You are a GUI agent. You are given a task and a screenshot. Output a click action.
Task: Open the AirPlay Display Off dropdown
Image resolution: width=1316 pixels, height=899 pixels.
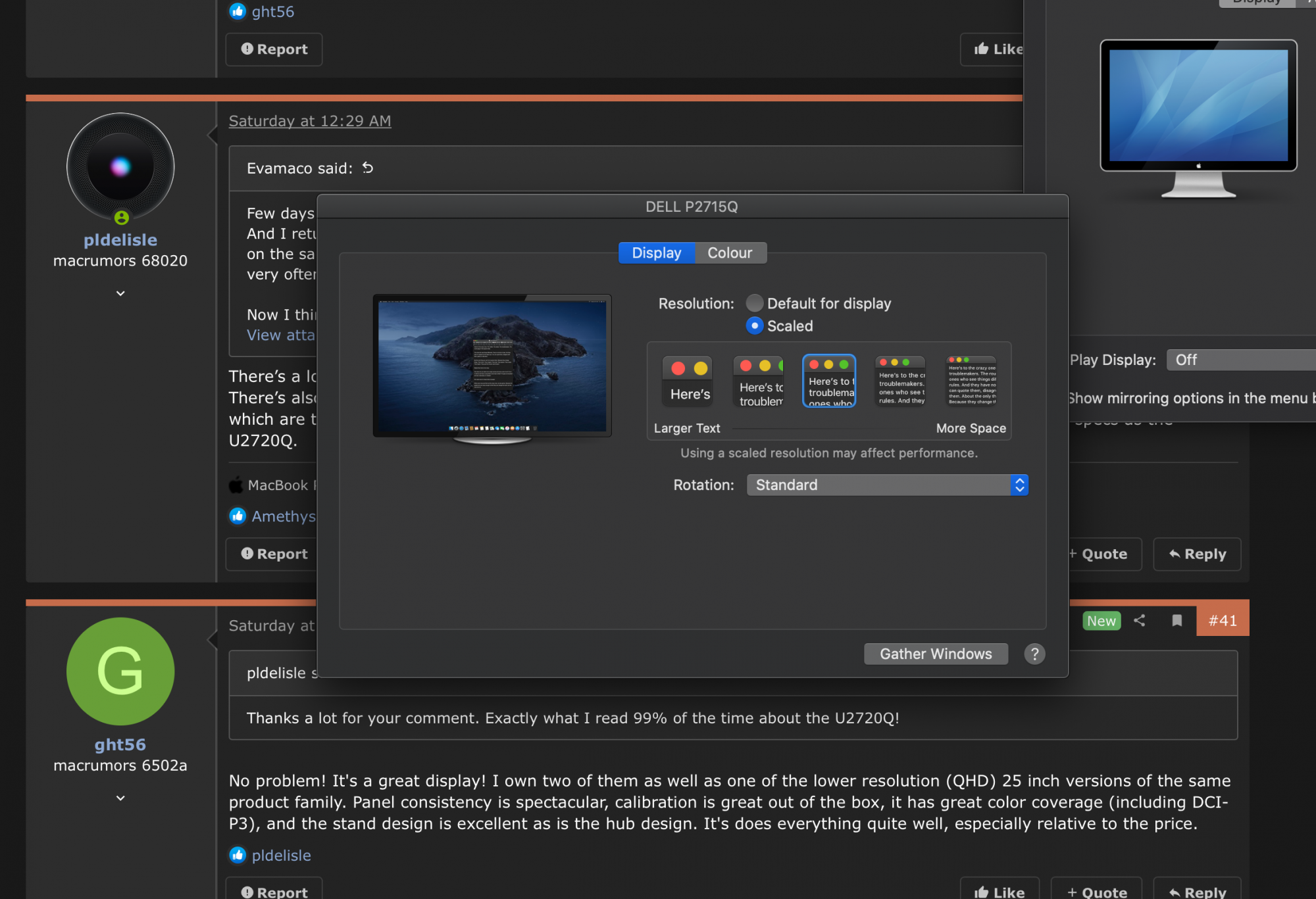(1241, 360)
